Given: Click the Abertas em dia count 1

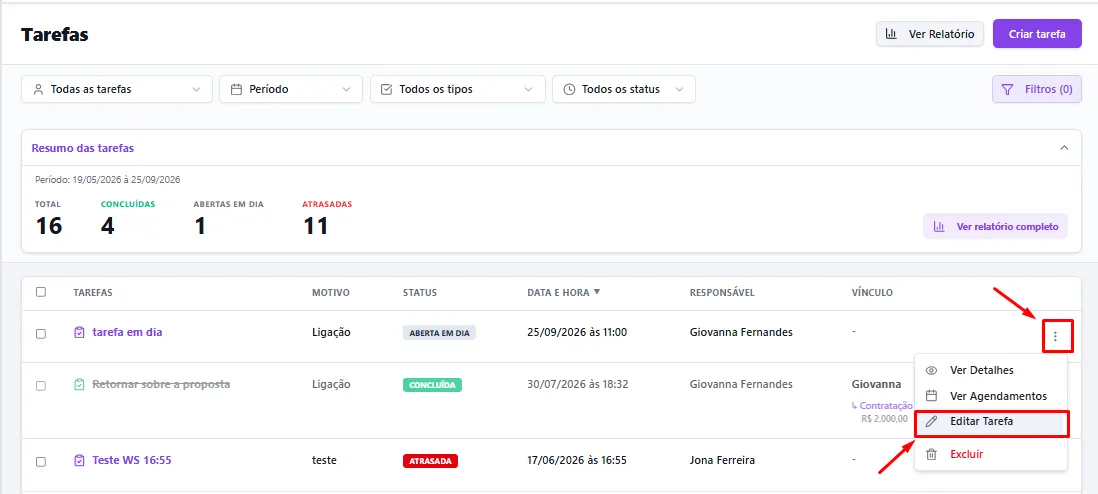Looking at the screenshot, I should tap(200, 226).
